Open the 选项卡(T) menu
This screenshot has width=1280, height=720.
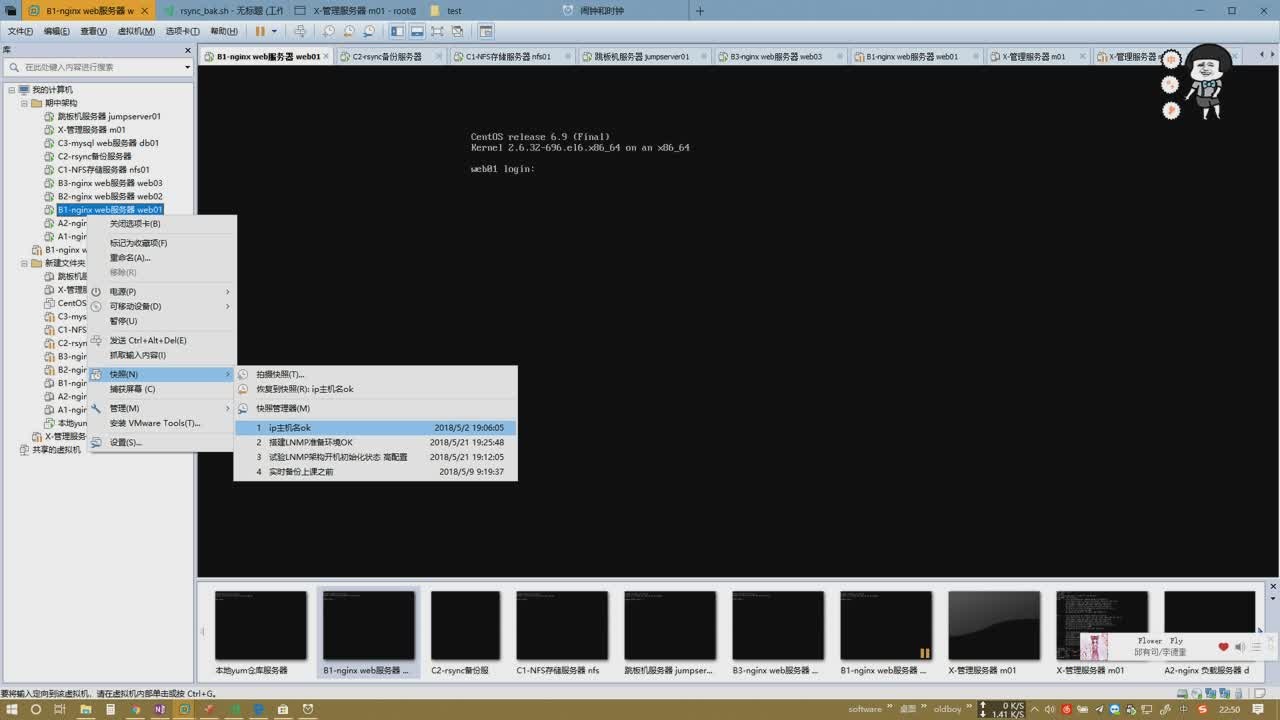click(x=182, y=31)
